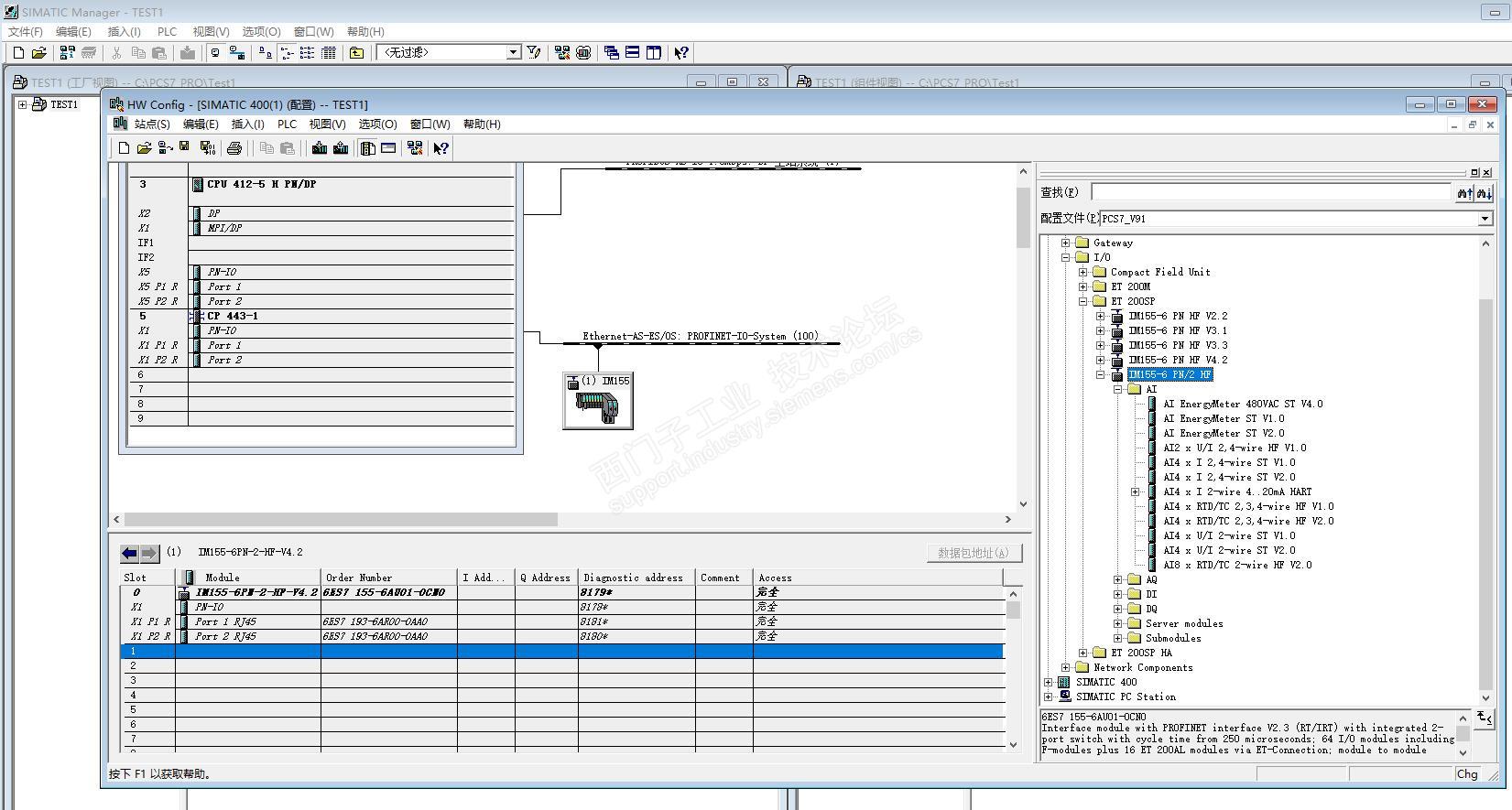
Task: Click Save and Compile in HW Config toolbar
Action: coord(207,148)
